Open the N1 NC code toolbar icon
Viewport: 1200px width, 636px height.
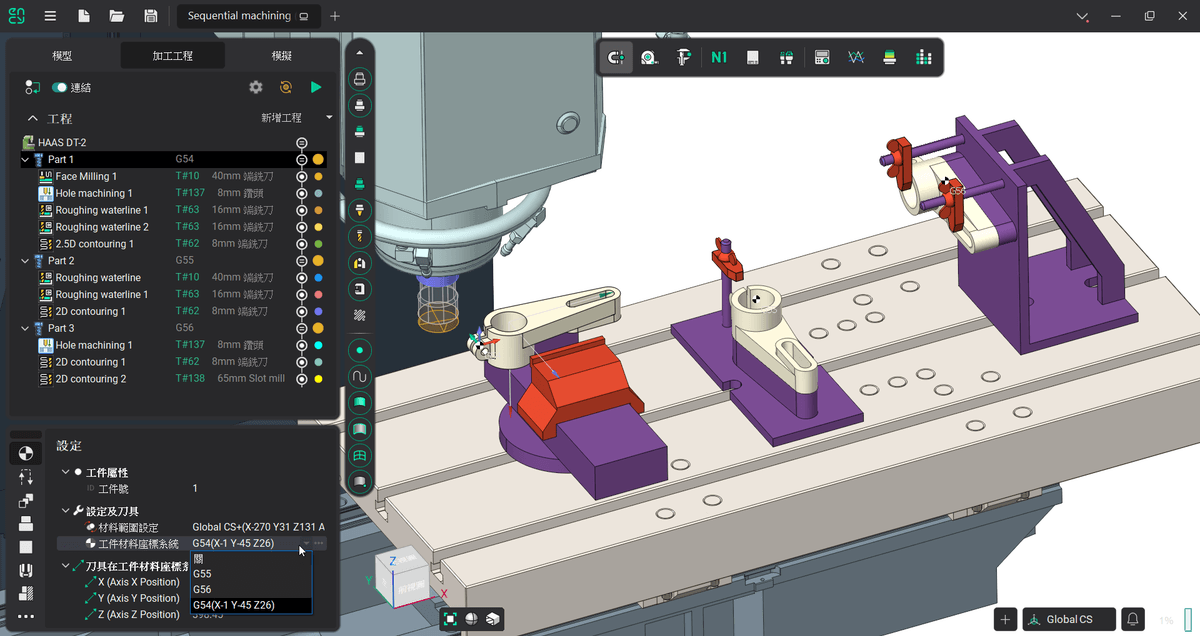tap(718, 58)
